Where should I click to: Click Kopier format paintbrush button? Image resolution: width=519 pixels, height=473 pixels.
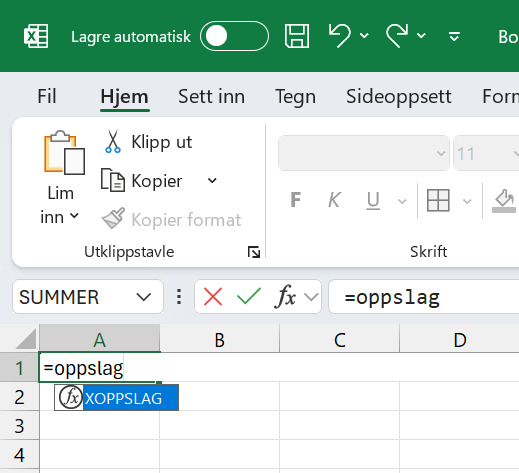[171, 220]
